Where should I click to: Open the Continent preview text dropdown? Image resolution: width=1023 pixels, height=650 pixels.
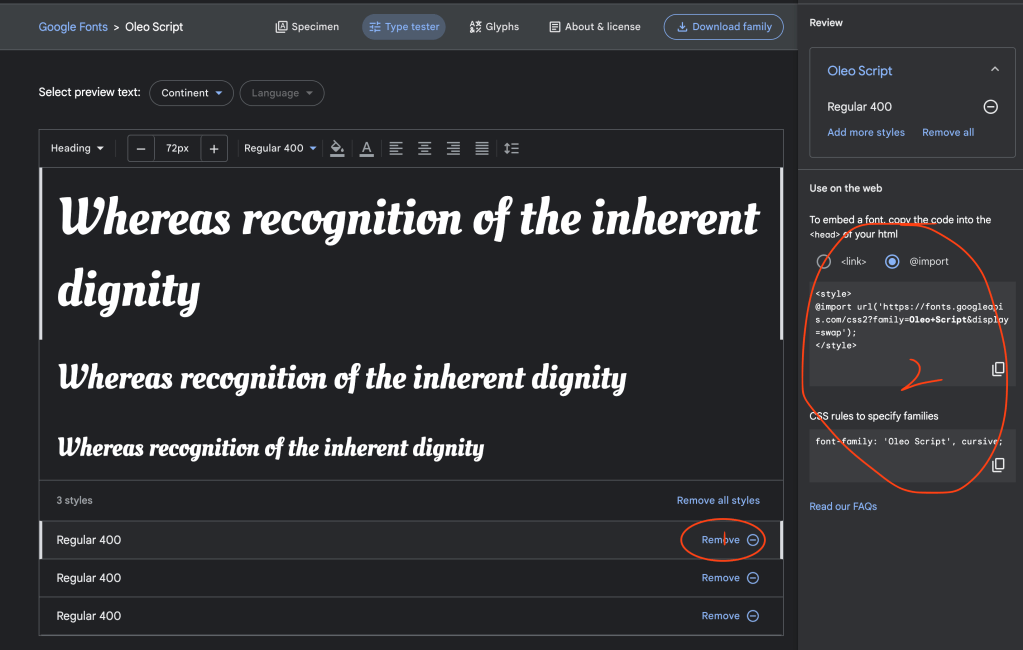tap(191, 93)
